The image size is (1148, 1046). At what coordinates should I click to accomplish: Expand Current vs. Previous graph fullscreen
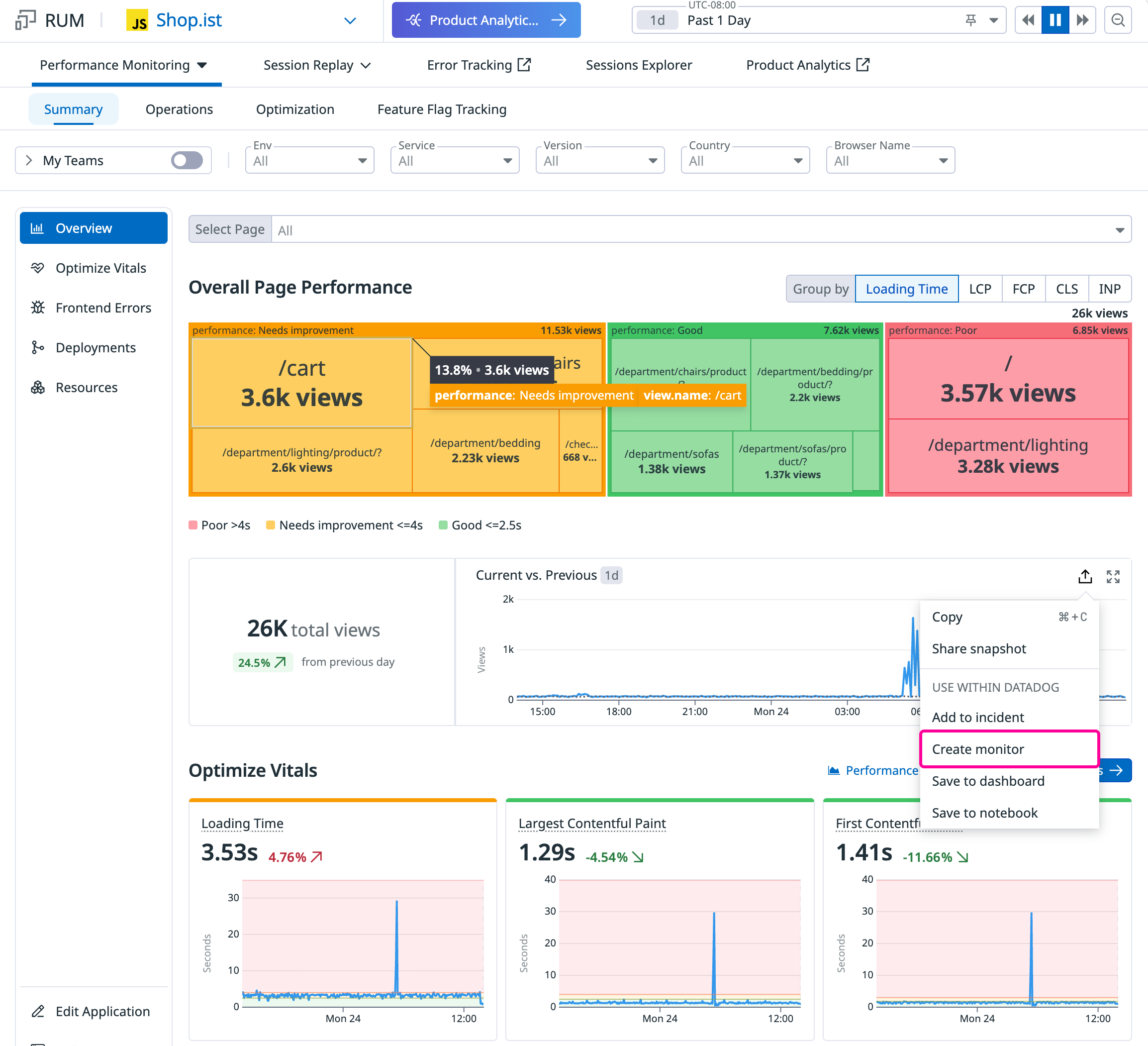pyautogui.click(x=1113, y=577)
